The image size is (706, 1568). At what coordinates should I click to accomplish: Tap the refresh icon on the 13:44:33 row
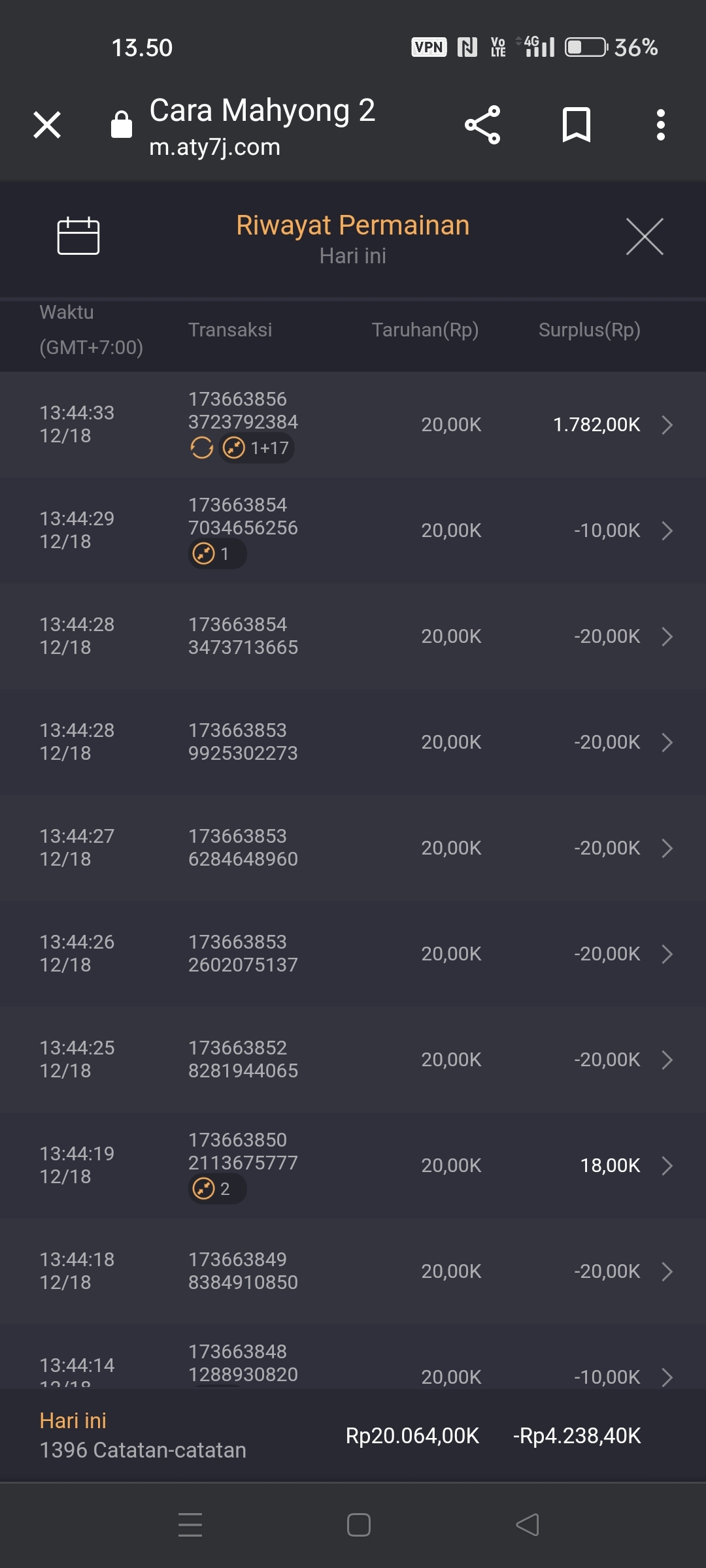click(x=201, y=448)
